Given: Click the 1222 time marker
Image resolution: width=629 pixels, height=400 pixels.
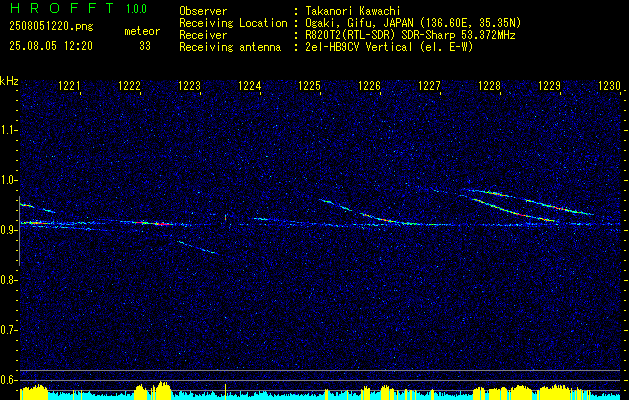Looking at the screenshot, I should pos(130,86).
